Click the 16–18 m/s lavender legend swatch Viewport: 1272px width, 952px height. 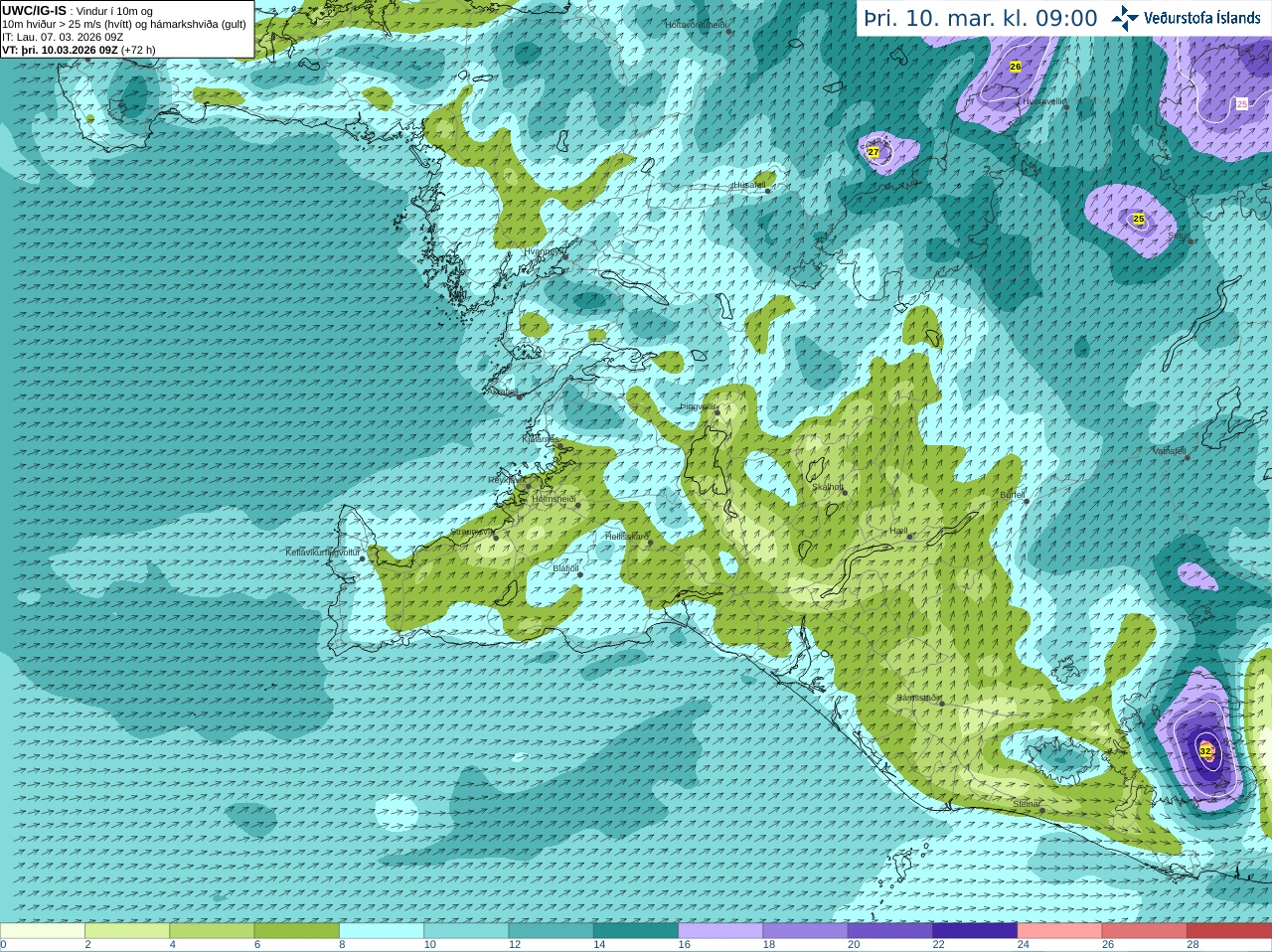pos(720,931)
